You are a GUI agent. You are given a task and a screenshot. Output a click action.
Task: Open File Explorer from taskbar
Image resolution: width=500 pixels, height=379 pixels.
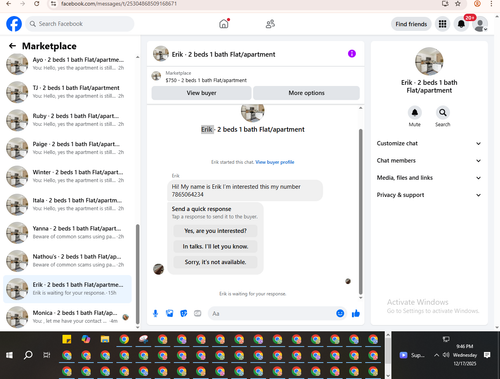105,339
